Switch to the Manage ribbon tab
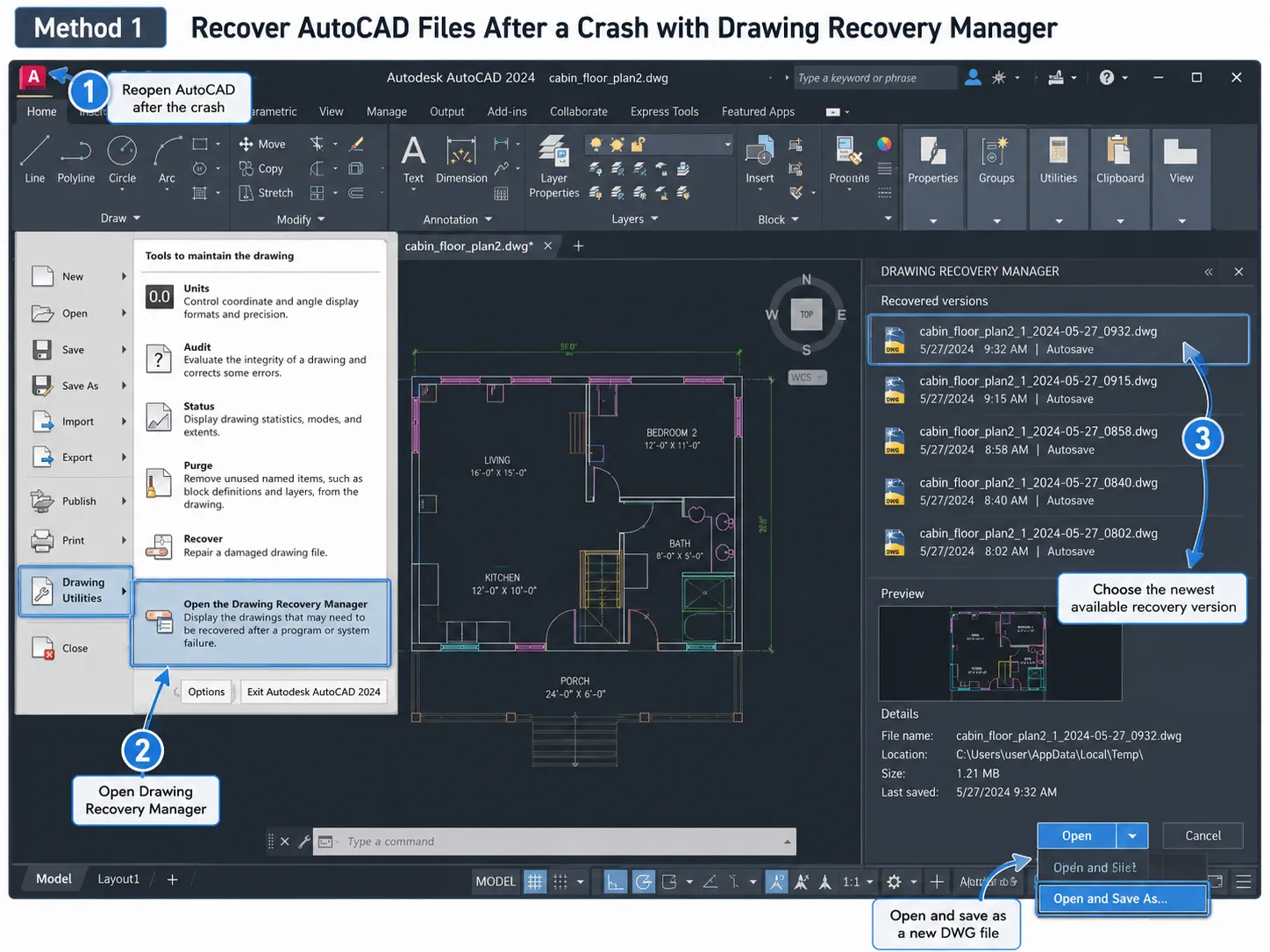 pyautogui.click(x=387, y=111)
